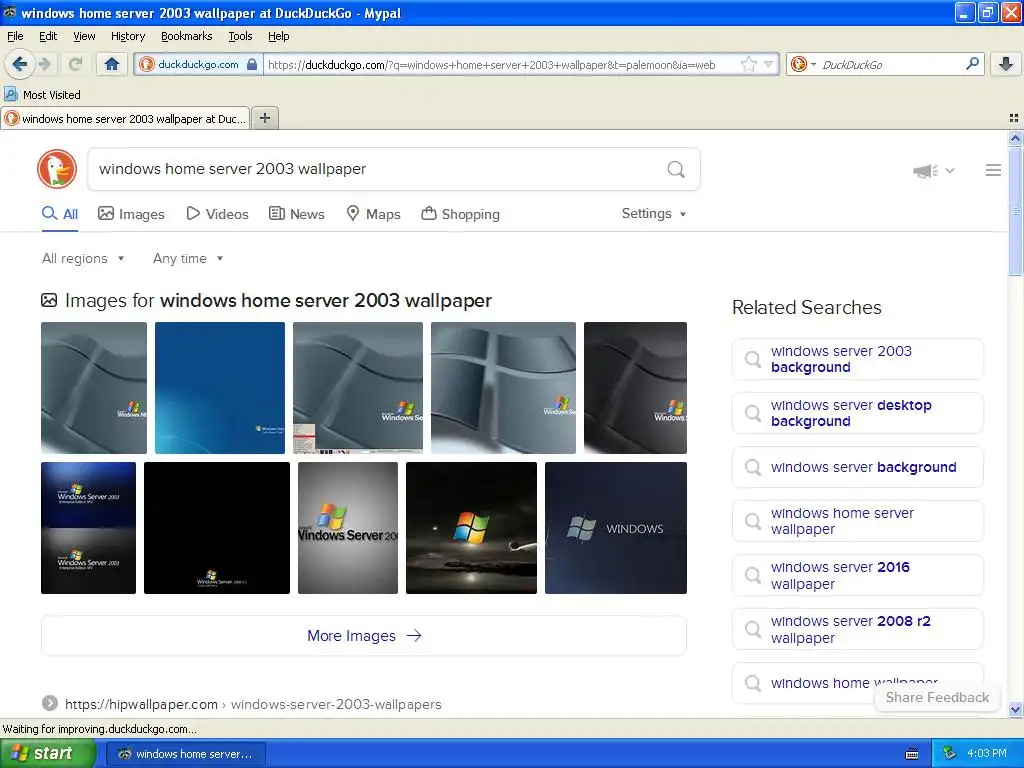This screenshot has height=768, width=1024.
Task: Select the All results tab
Action: coord(59,214)
